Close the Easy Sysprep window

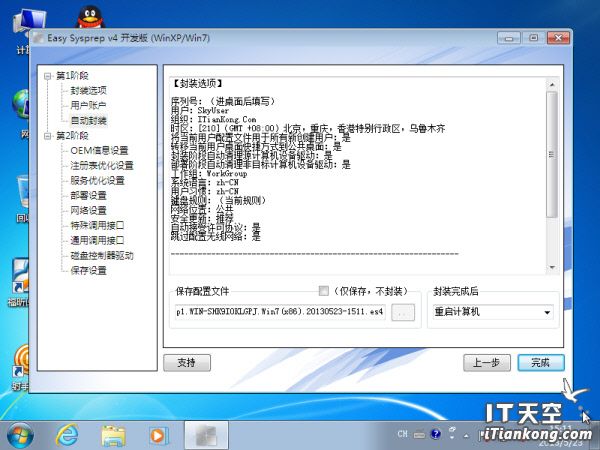(558, 38)
